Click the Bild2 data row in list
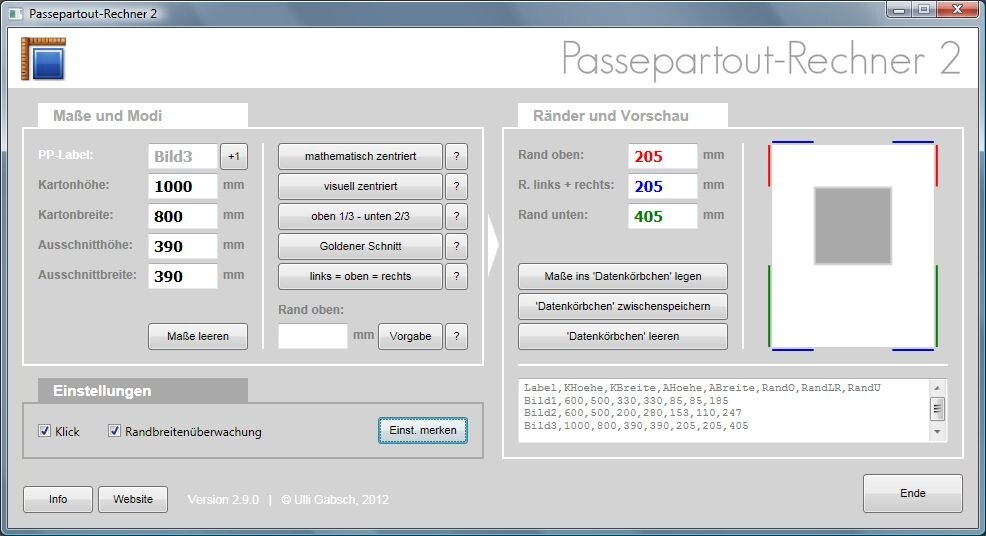The height and width of the screenshot is (536, 986). [x=632, y=413]
